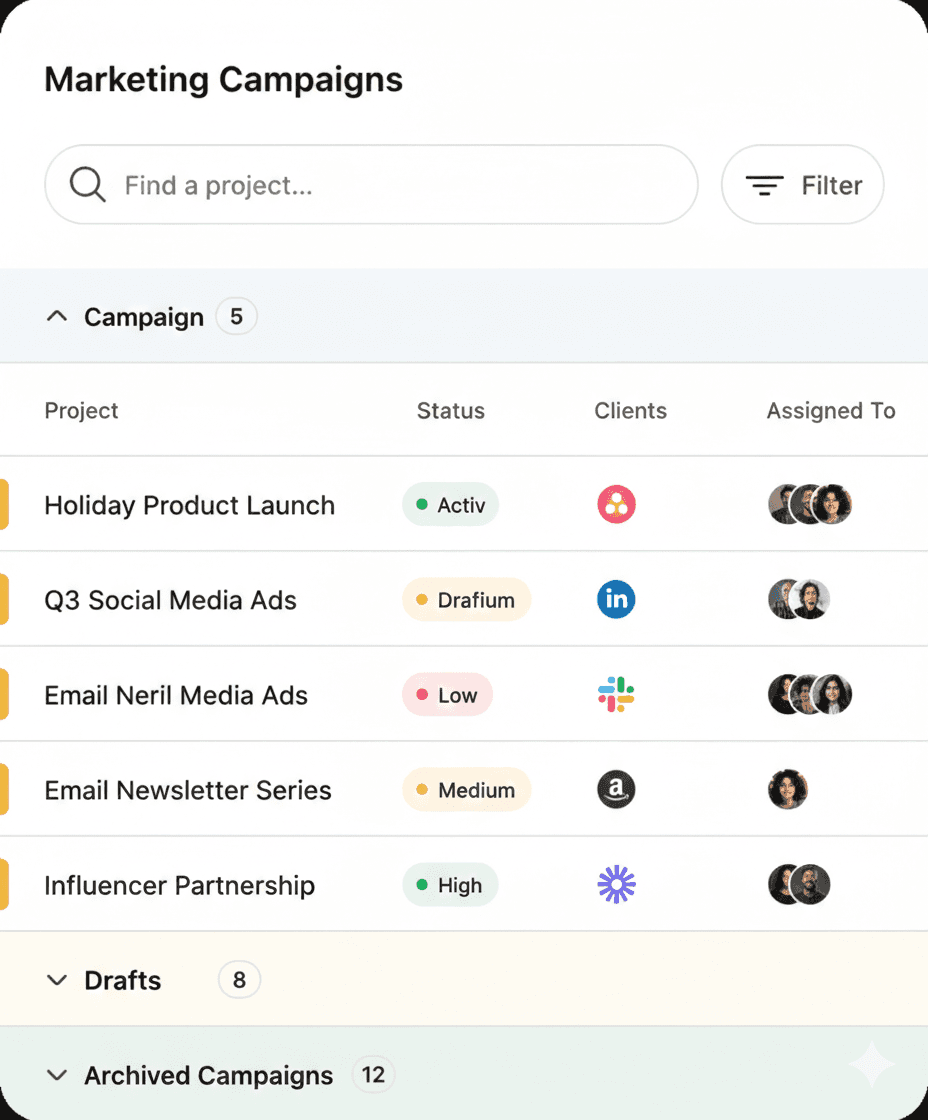Select the Assigned To column header
The width and height of the screenshot is (928, 1120).
(831, 410)
